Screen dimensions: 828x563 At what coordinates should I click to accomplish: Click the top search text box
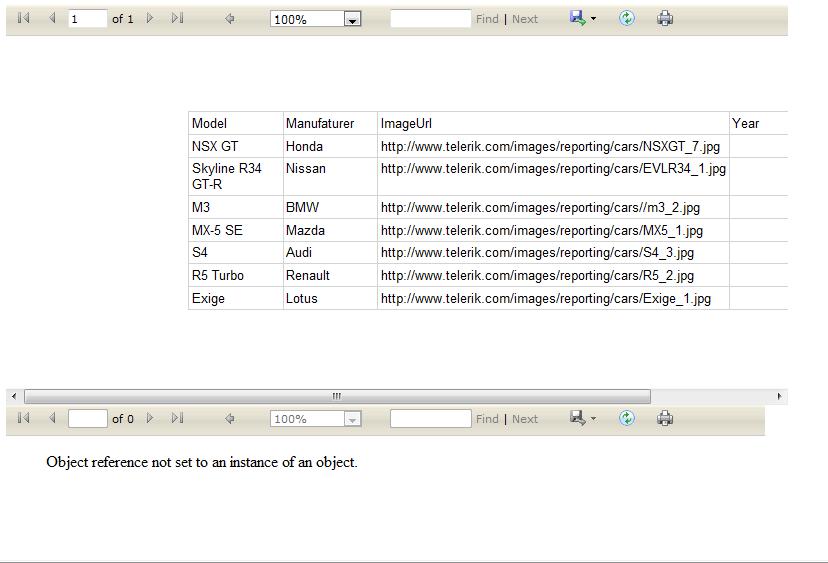430,19
